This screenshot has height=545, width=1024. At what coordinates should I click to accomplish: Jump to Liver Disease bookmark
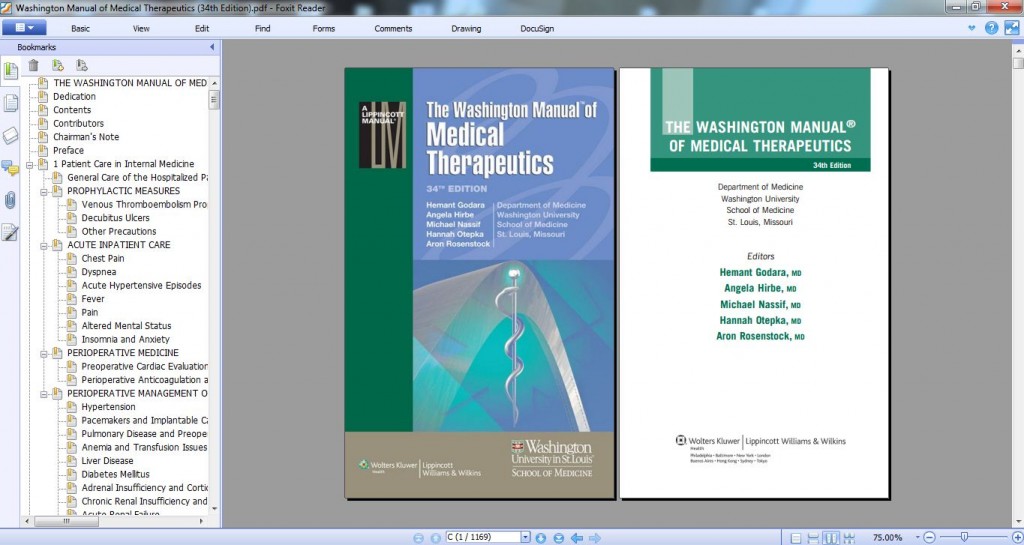coord(107,461)
